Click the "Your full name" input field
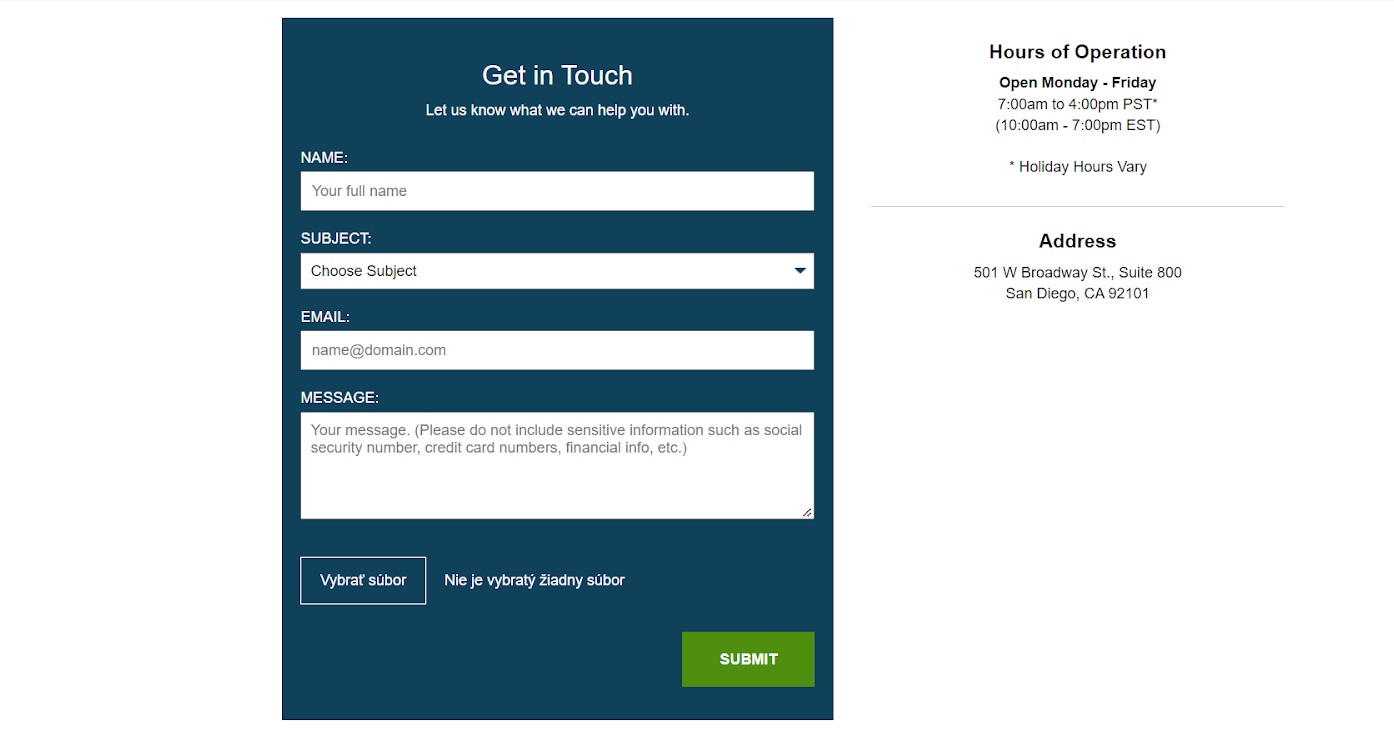Image resolution: width=1394 pixels, height=744 pixels. click(556, 191)
